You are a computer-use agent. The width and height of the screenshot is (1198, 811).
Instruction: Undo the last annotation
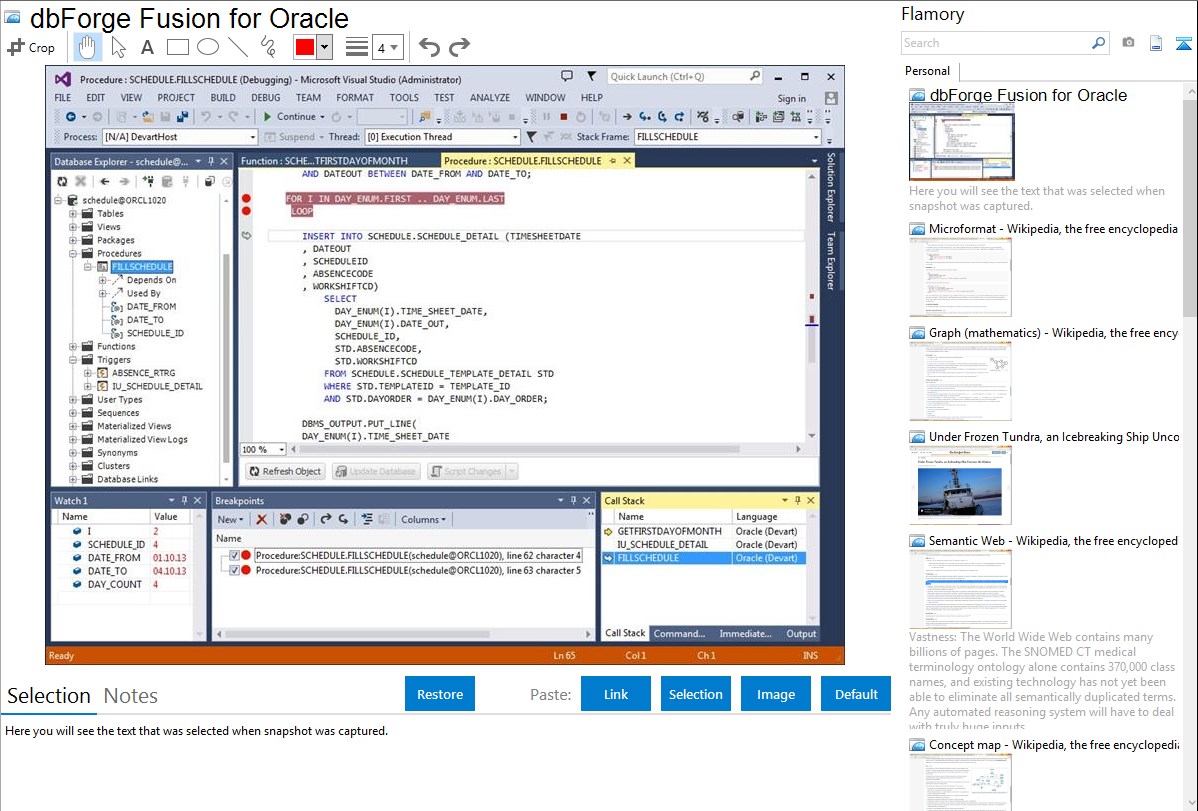tap(429, 47)
